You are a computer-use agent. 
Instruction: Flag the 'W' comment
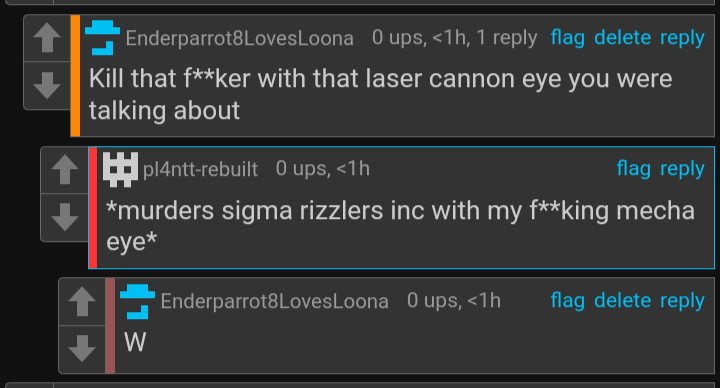click(568, 301)
